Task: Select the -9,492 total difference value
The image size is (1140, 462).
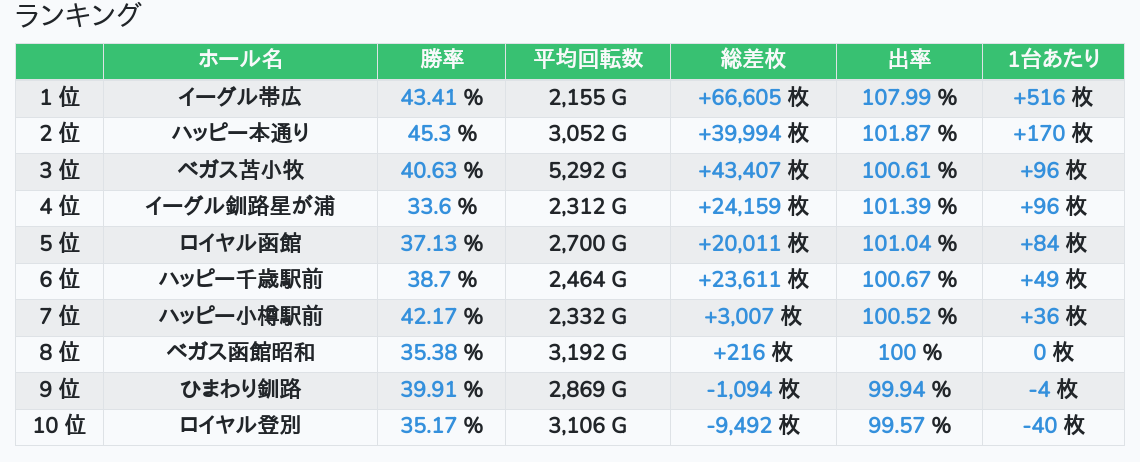Action: click(x=739, y=426)
